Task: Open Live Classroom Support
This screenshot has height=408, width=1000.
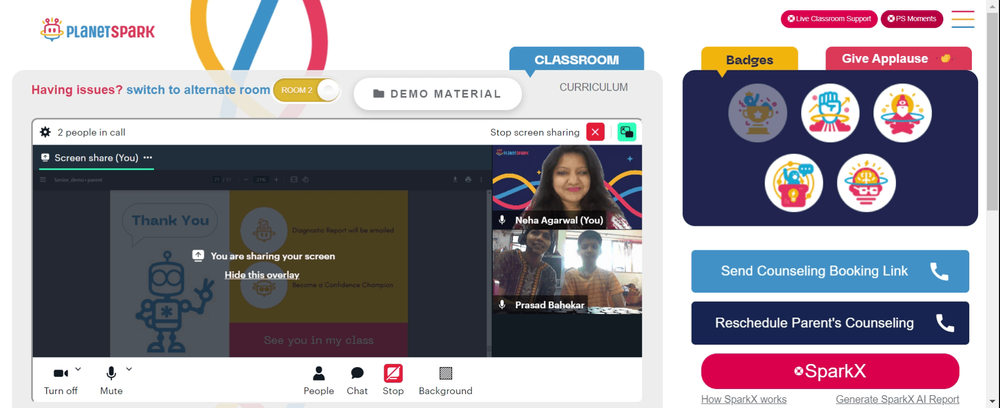Action: click(829, 18)
